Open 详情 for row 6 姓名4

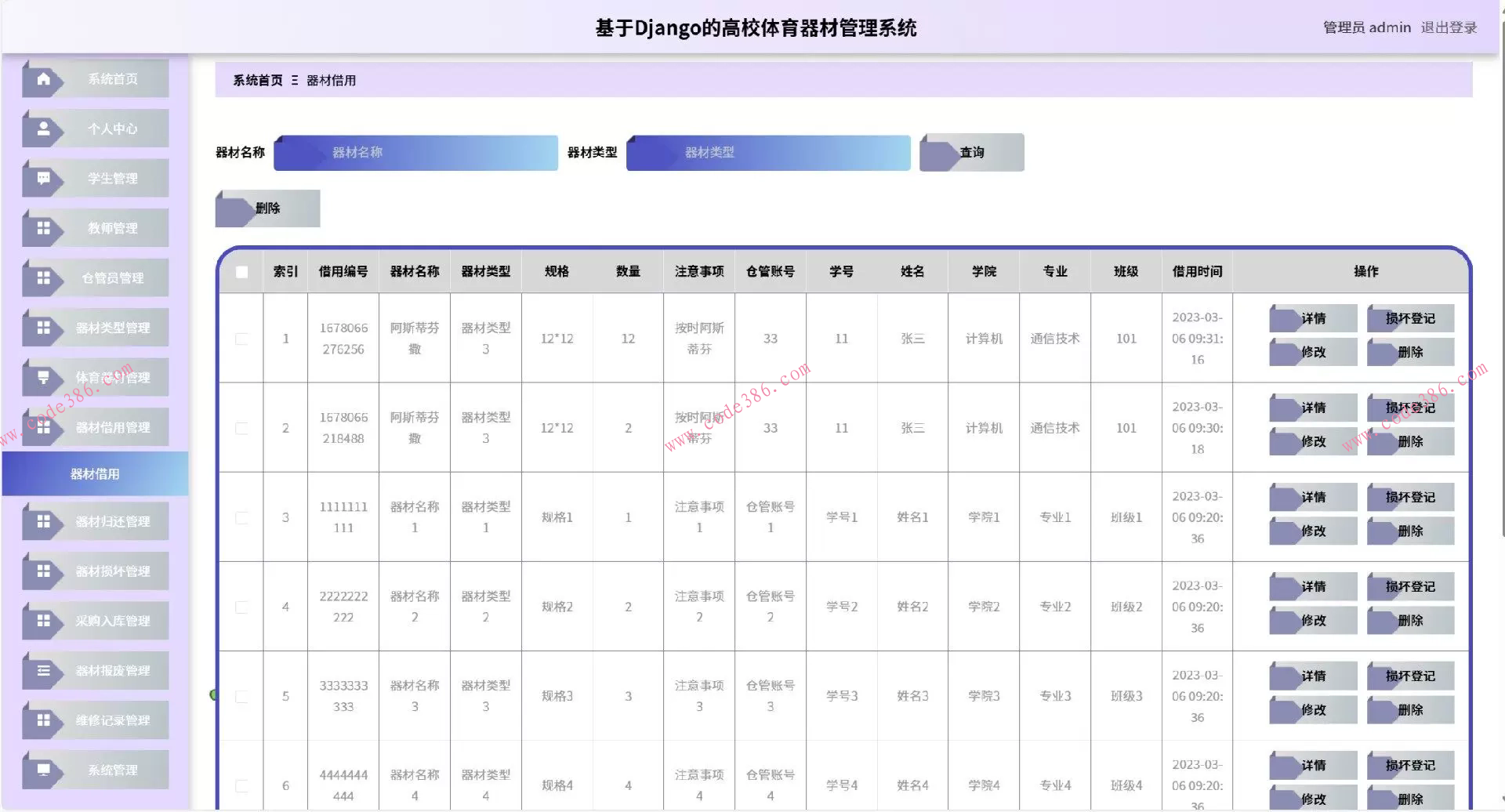click(x=1313, y=765)
